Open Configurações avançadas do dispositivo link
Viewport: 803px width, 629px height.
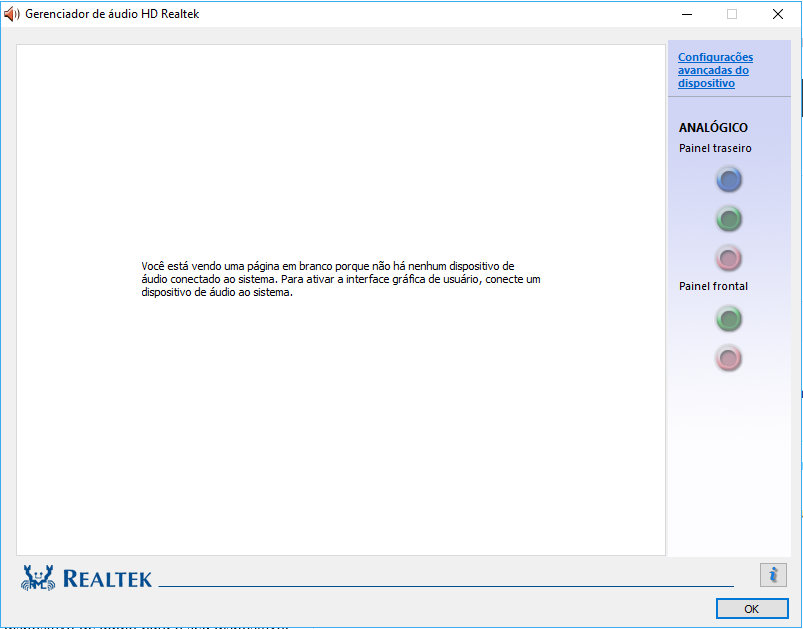[715, 70]
